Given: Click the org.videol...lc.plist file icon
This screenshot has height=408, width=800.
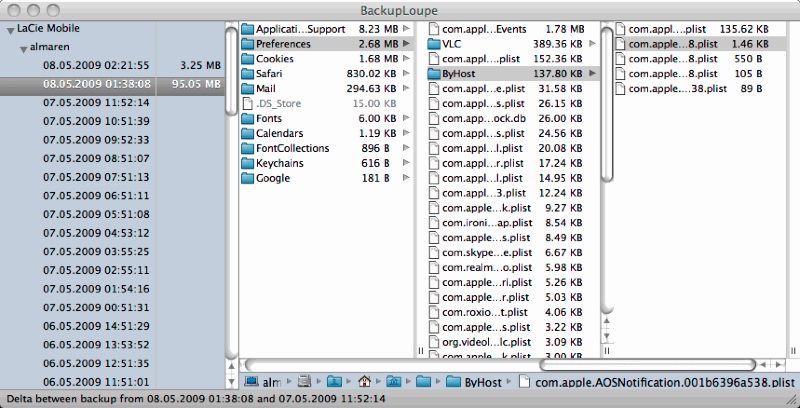Looking at the screenshot, I should coord(434,342).
